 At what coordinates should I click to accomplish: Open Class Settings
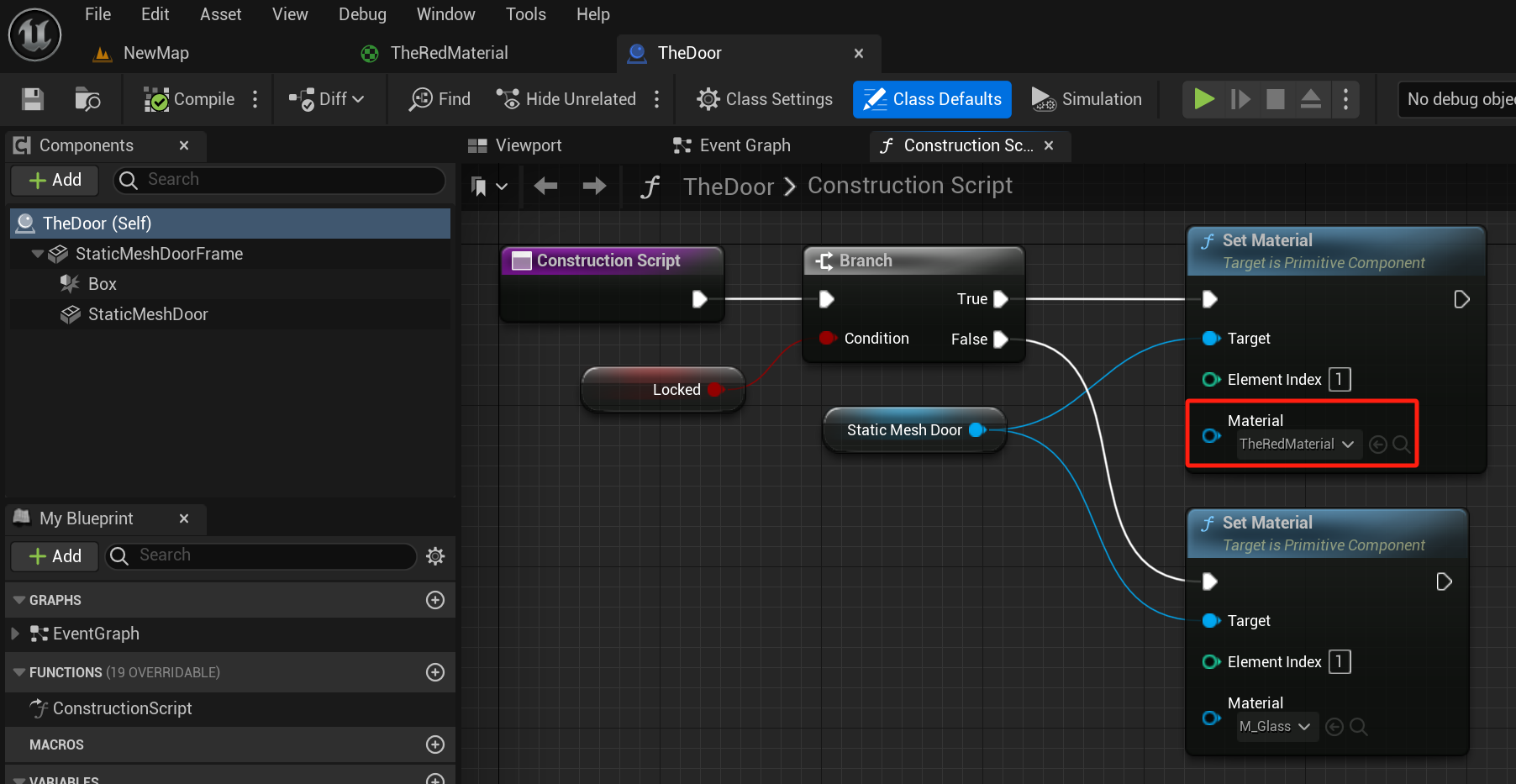(765, 99)
